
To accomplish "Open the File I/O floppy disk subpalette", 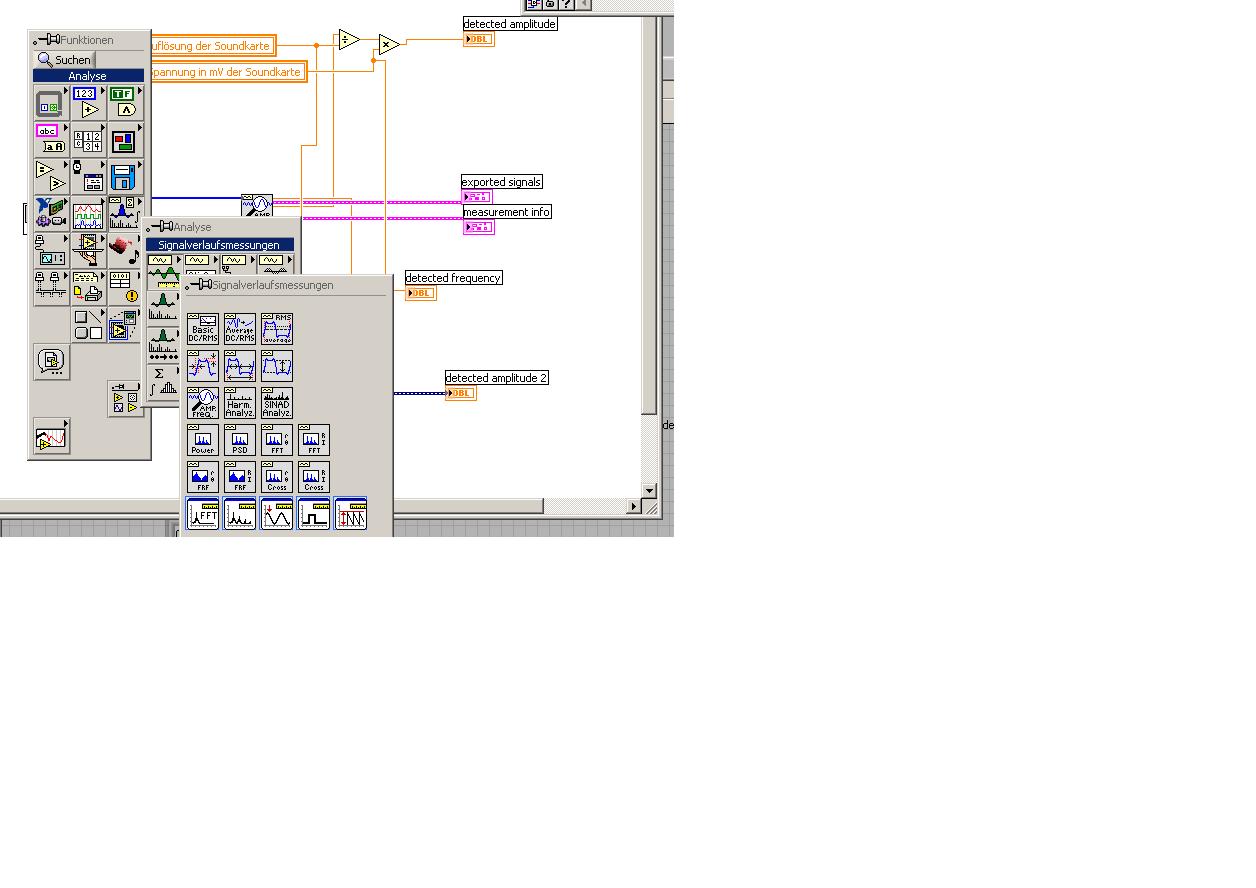I will (124, 177).
